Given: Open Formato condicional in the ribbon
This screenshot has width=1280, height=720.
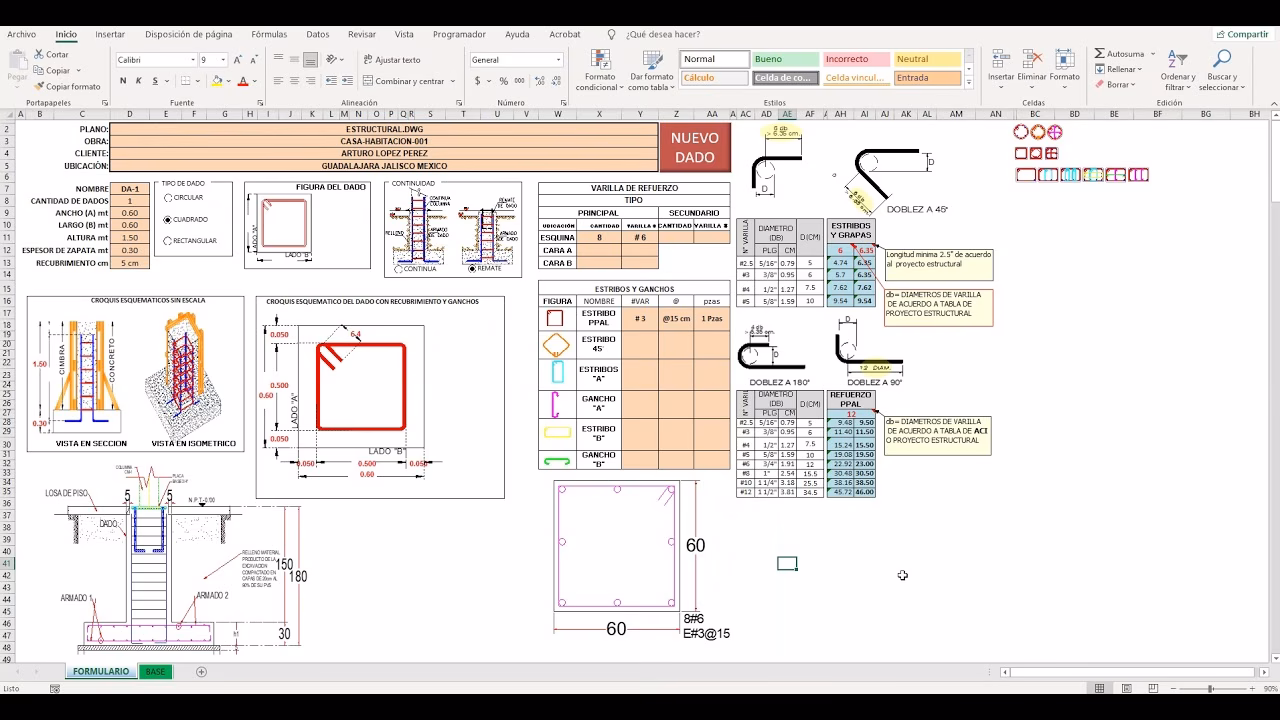Looking at the screenshot, I should tap(600, 68).
